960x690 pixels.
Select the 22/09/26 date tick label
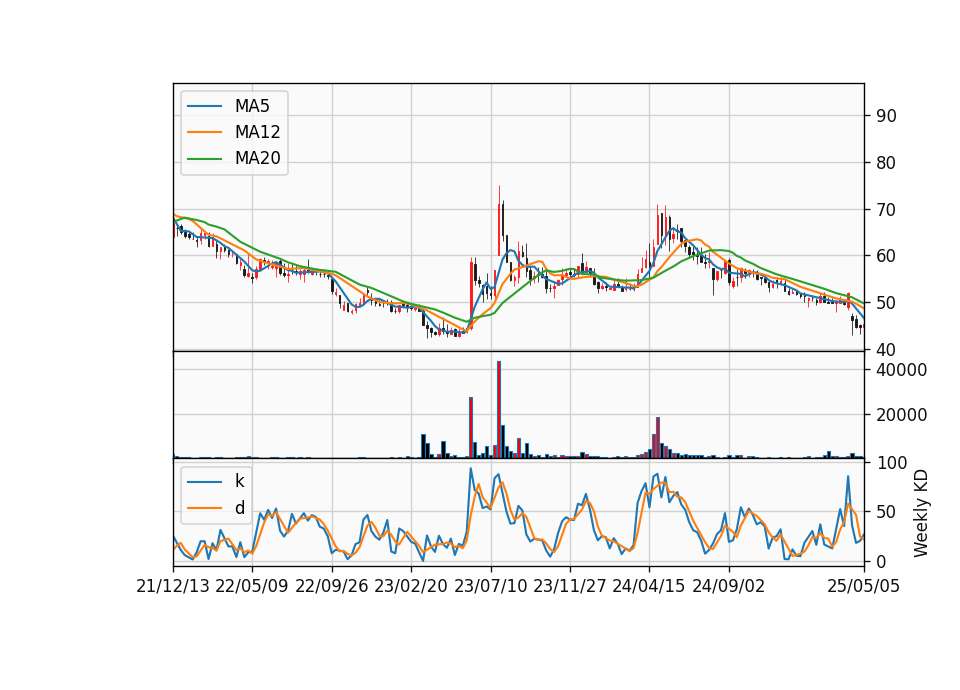click(x=332, y=586)
